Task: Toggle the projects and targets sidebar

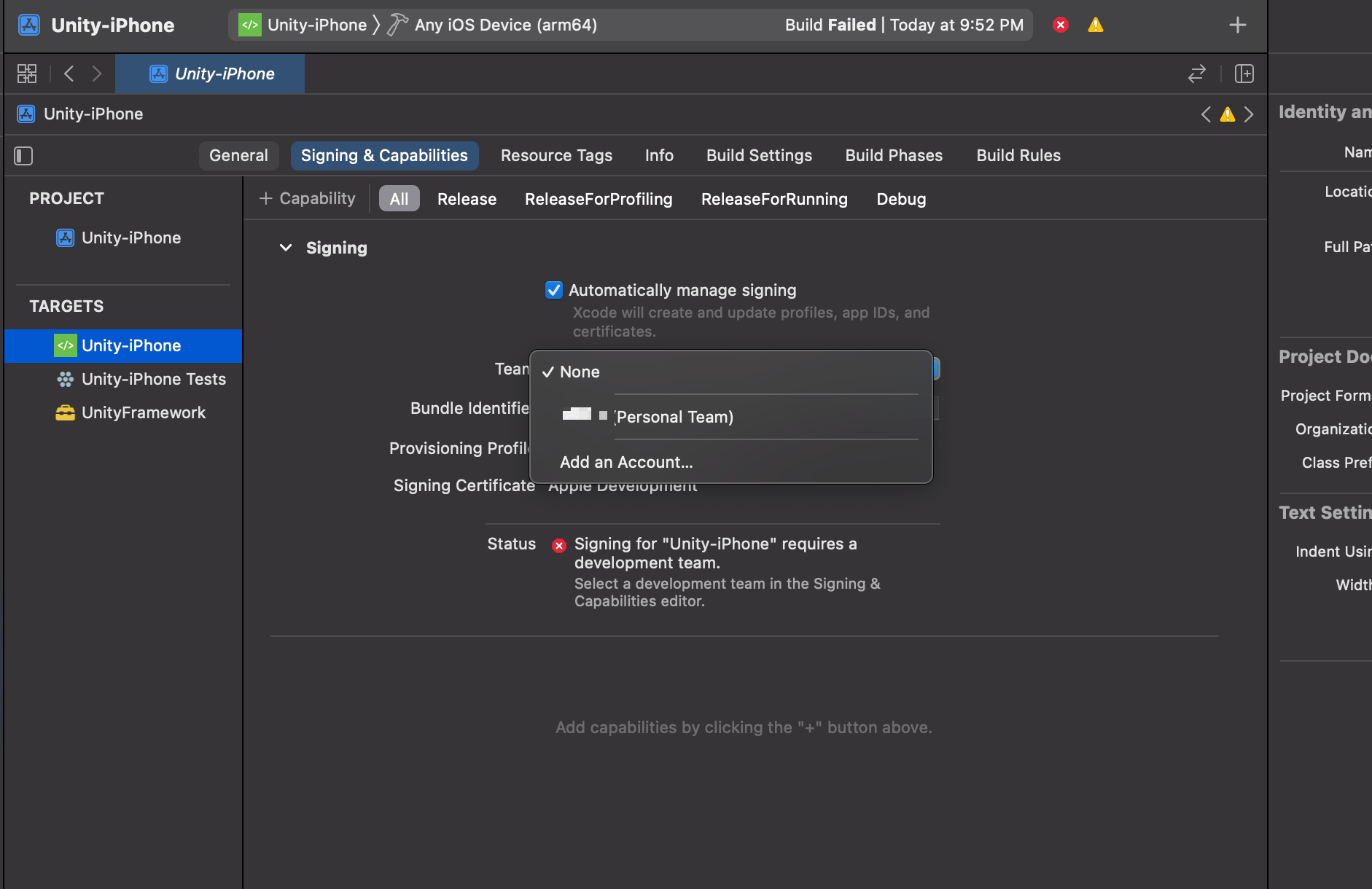Action: point(23,155)
